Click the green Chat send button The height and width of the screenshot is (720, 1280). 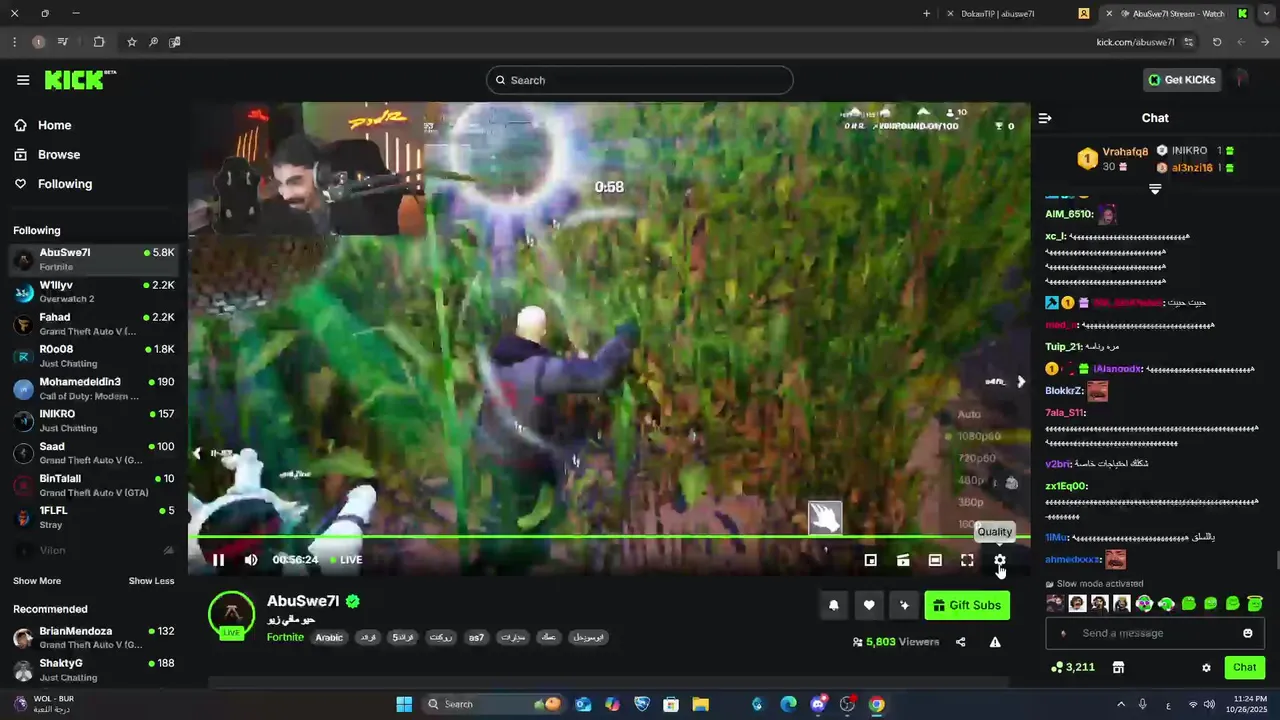click(x=1244, y=667)
